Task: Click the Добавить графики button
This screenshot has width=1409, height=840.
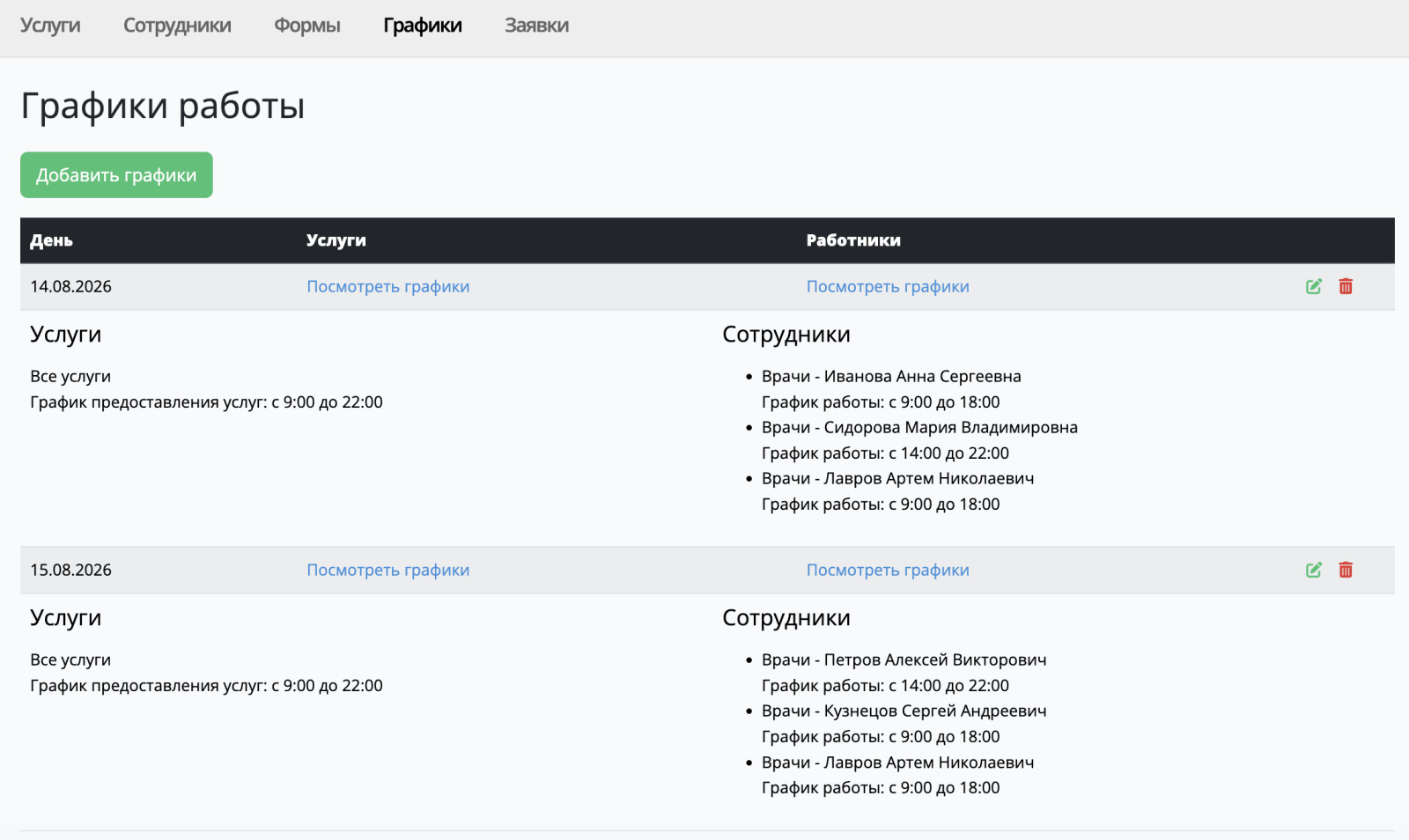Action: click(x=116, y=175)
